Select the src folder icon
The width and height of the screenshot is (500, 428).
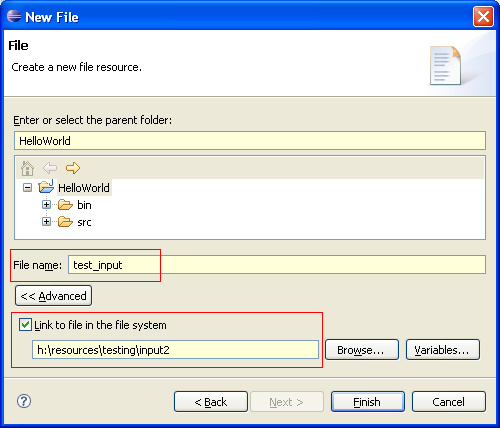65,222
